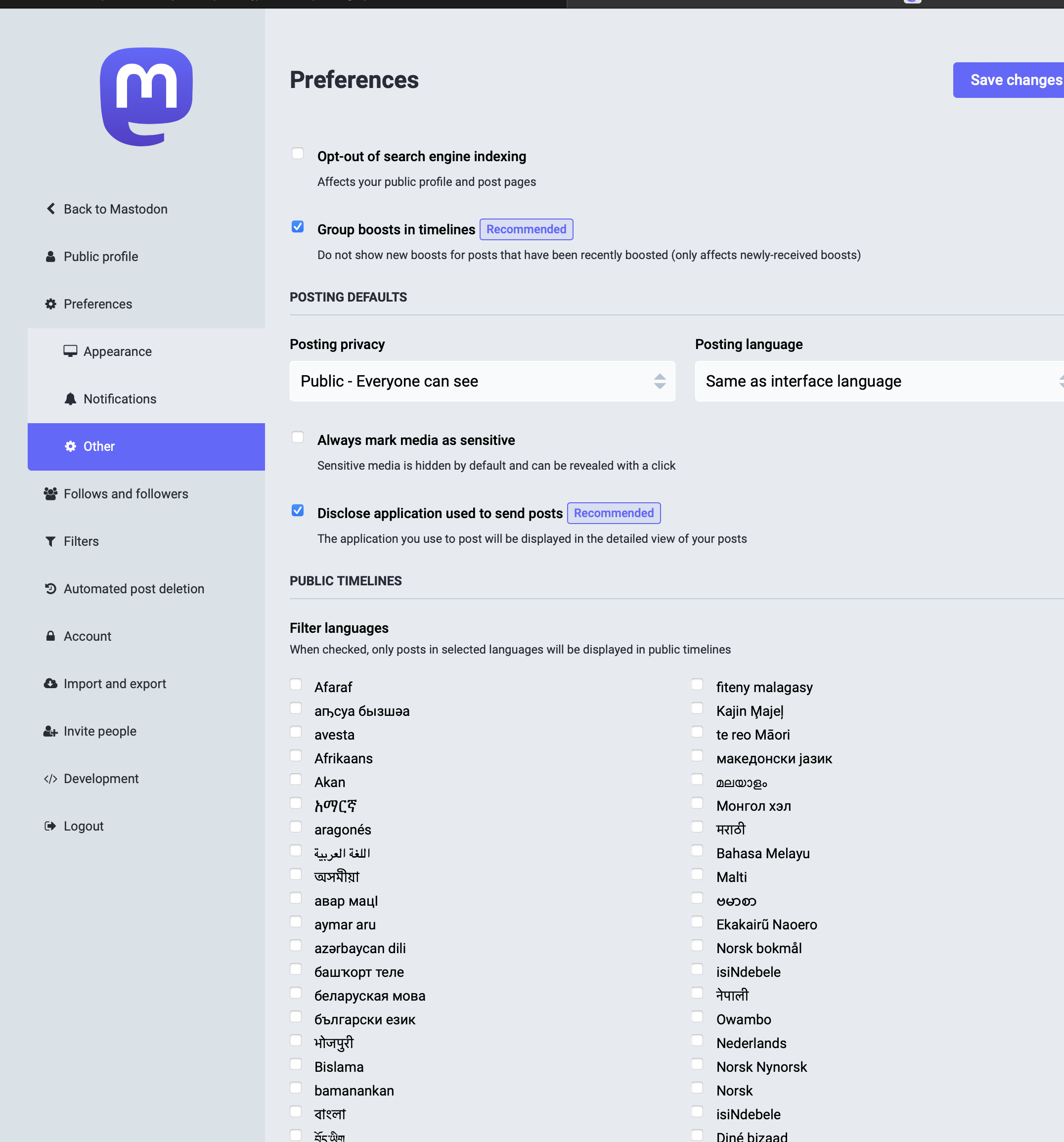
Task: Enable Opt-out of search engine indexing
Action: pos(298,153)
